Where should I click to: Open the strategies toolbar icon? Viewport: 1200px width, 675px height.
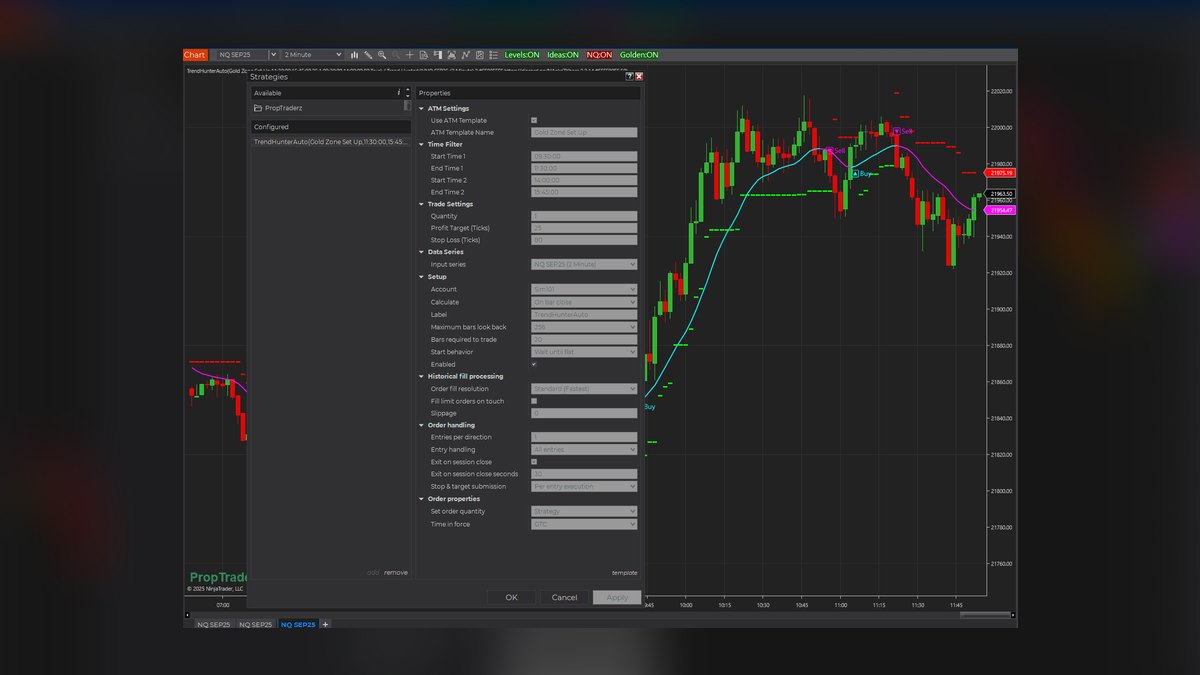tap(479, 55)
